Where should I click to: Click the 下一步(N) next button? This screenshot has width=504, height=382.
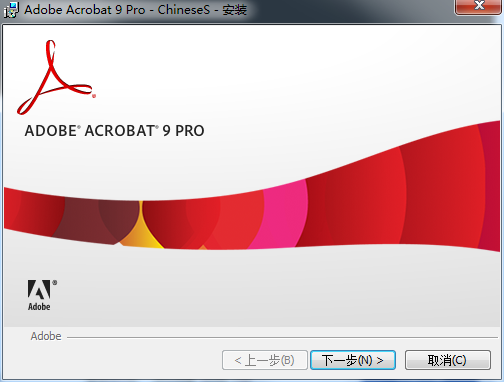pyautogui.click(x=353, y=360)
